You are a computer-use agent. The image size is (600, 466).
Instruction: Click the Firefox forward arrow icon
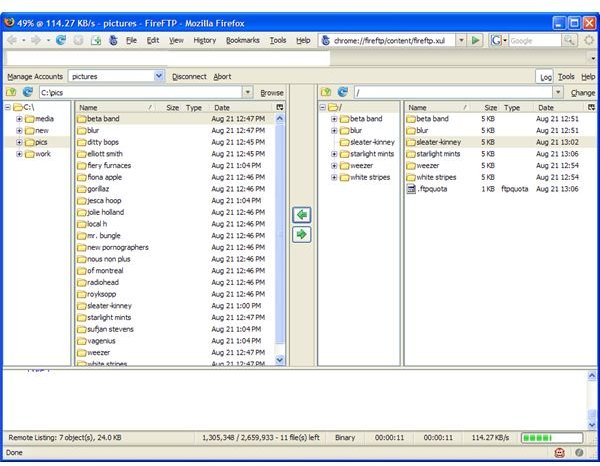click(36, 40)
